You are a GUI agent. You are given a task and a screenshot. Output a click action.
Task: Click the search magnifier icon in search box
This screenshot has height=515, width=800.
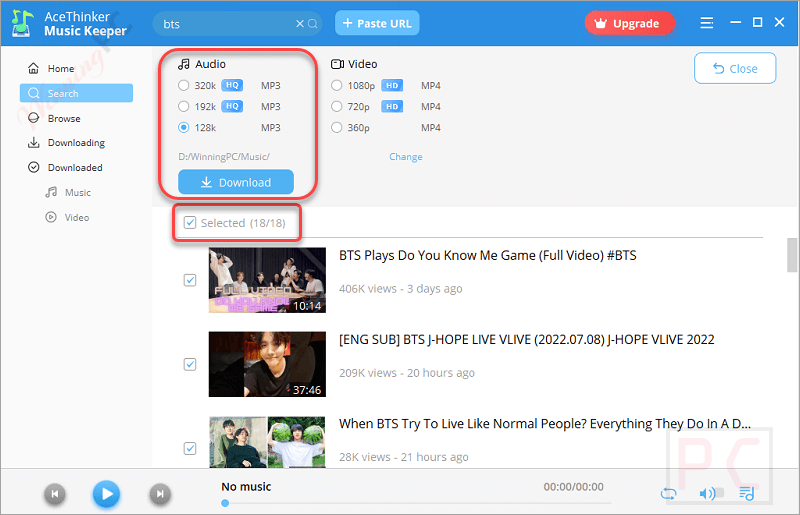coord(313,24)
